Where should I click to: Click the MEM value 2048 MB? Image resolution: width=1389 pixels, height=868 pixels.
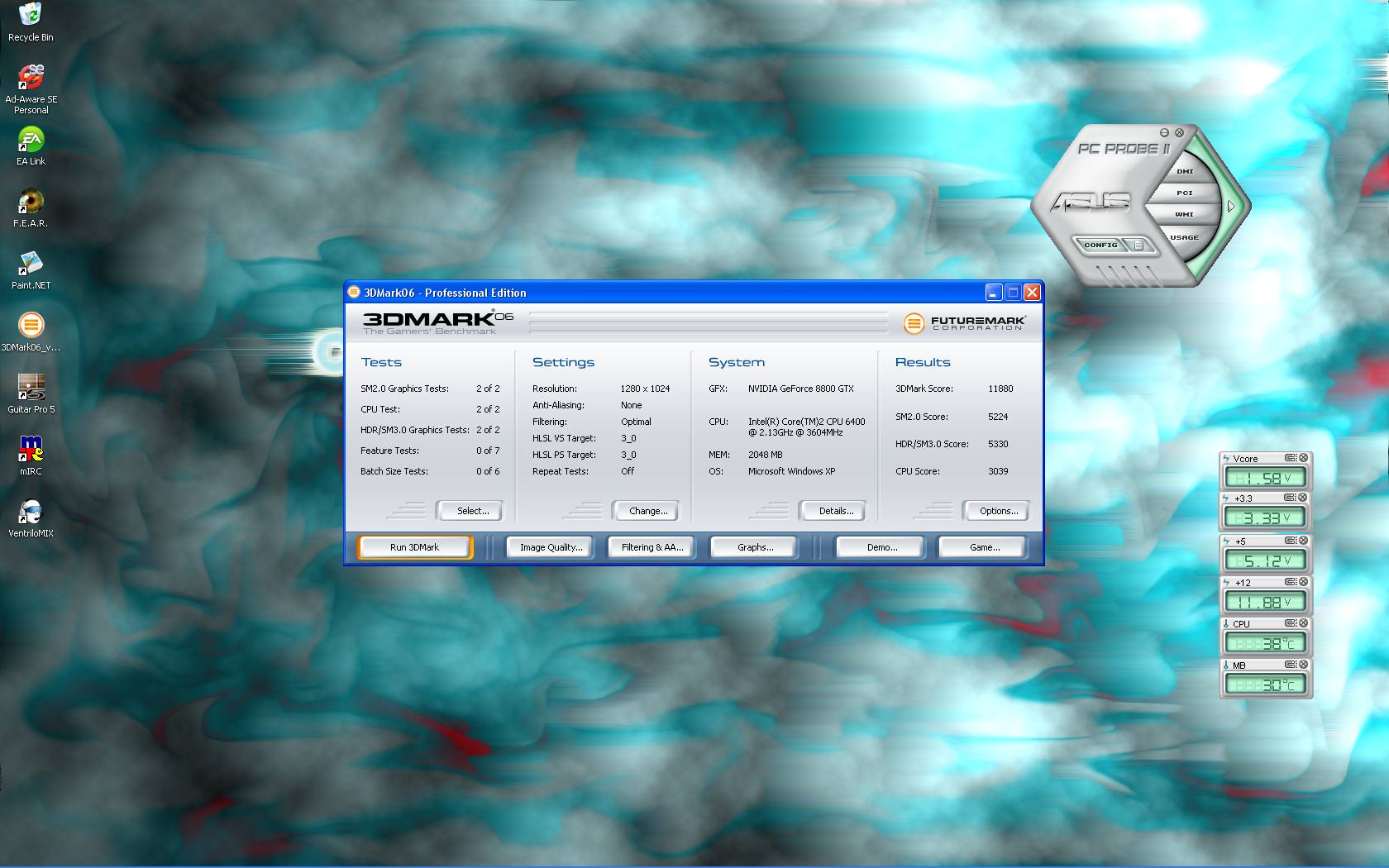[x=765, y=455]
